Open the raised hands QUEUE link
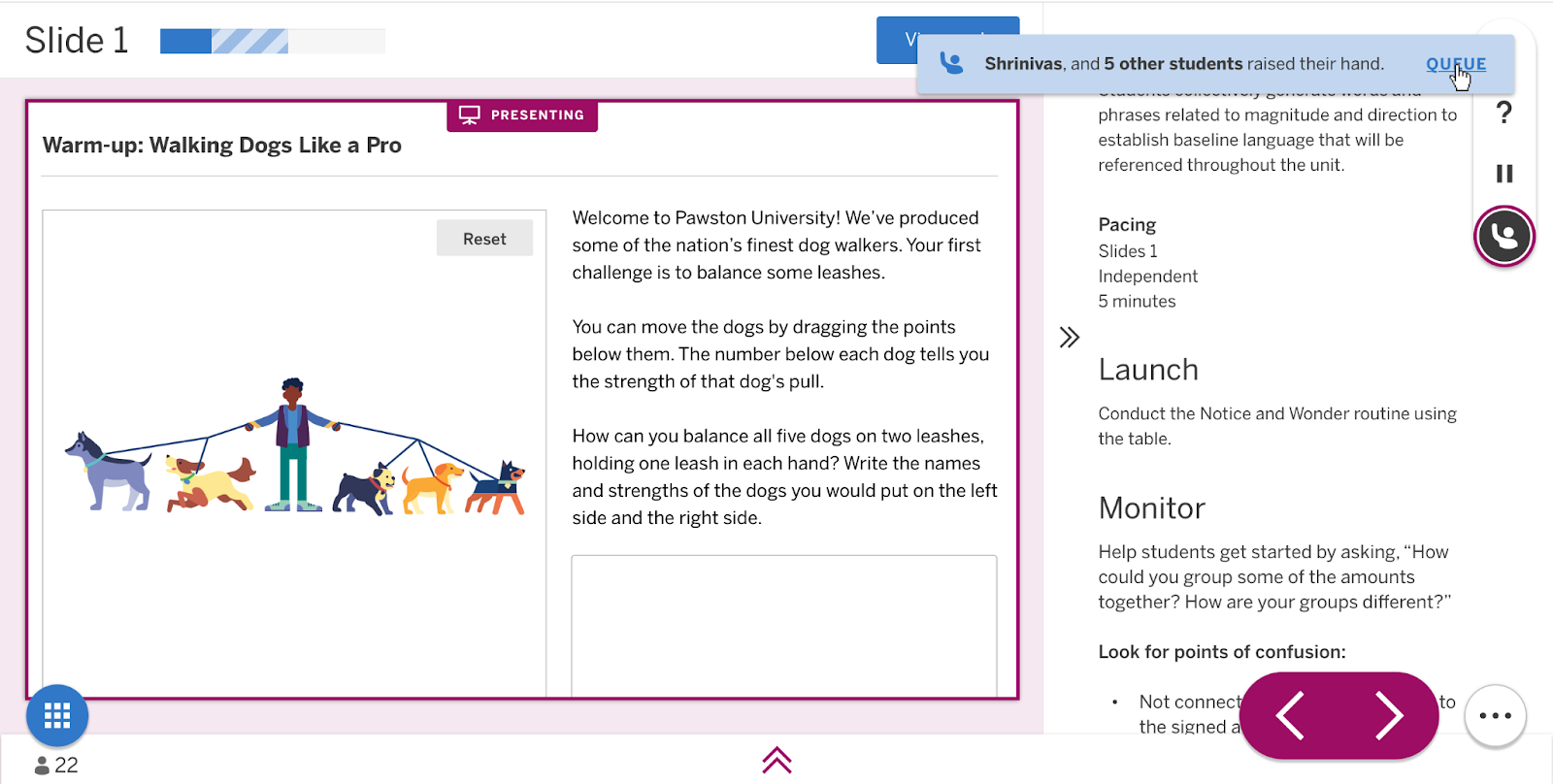This screenshot has height=784, width=1553. (1455, 64)
